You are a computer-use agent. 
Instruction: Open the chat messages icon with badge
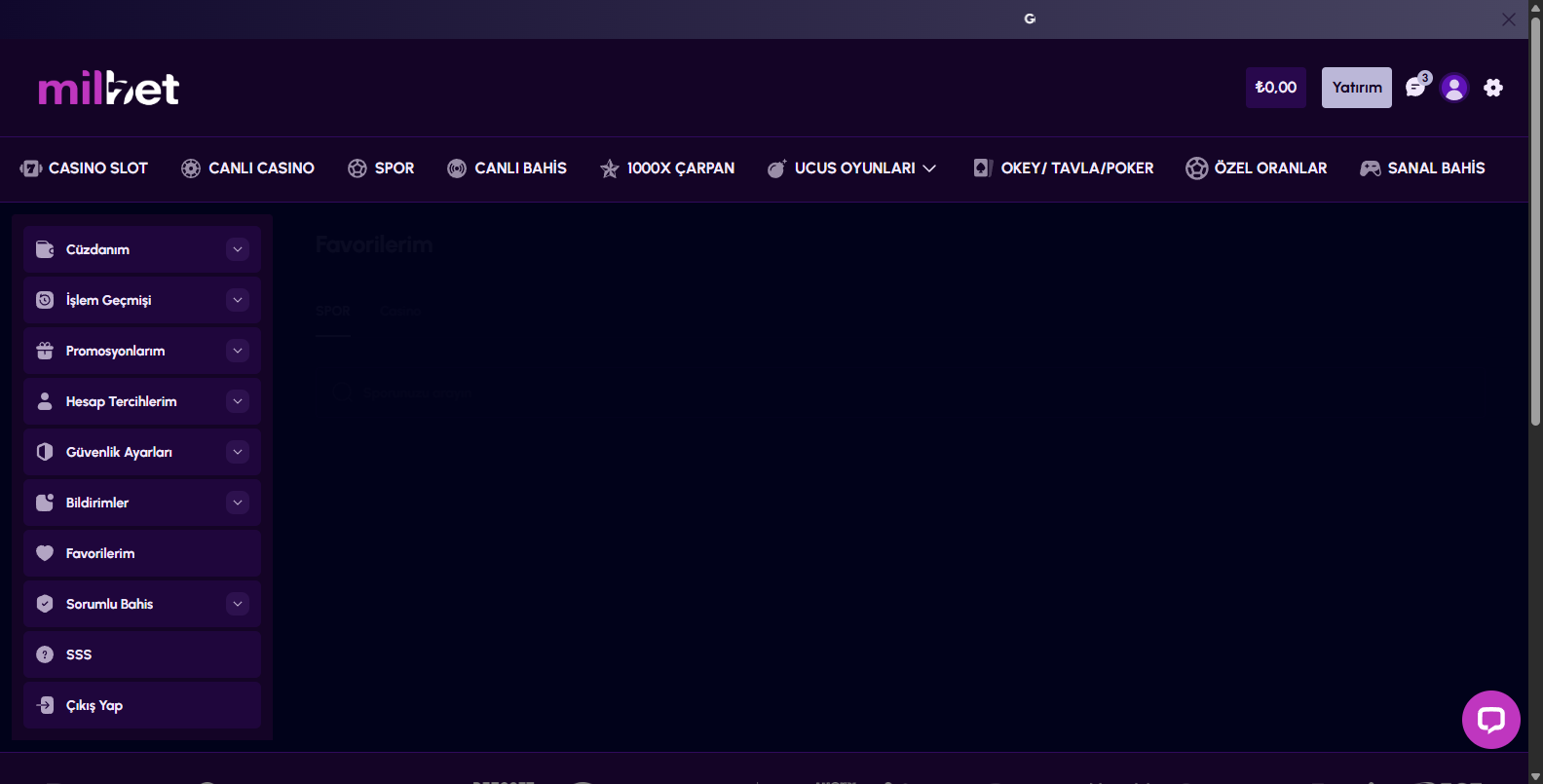click(x=1416, y=87)
